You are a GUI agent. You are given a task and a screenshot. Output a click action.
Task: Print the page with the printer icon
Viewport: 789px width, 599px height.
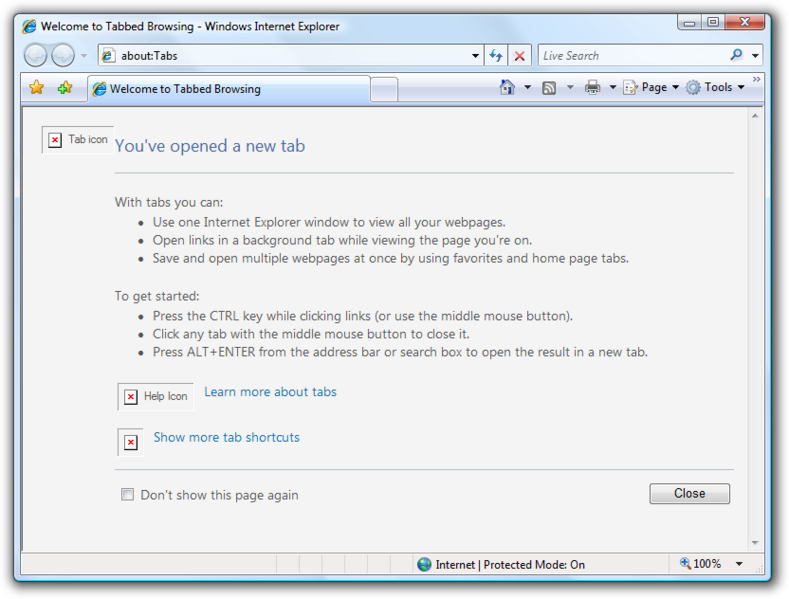(x=593, y=87)
